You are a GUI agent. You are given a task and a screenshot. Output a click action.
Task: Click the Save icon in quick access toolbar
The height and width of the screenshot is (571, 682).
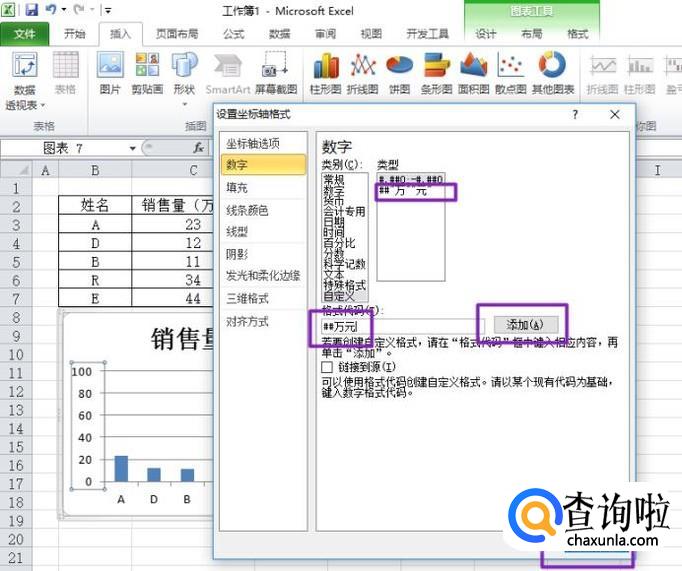click(x=31, y=10)
